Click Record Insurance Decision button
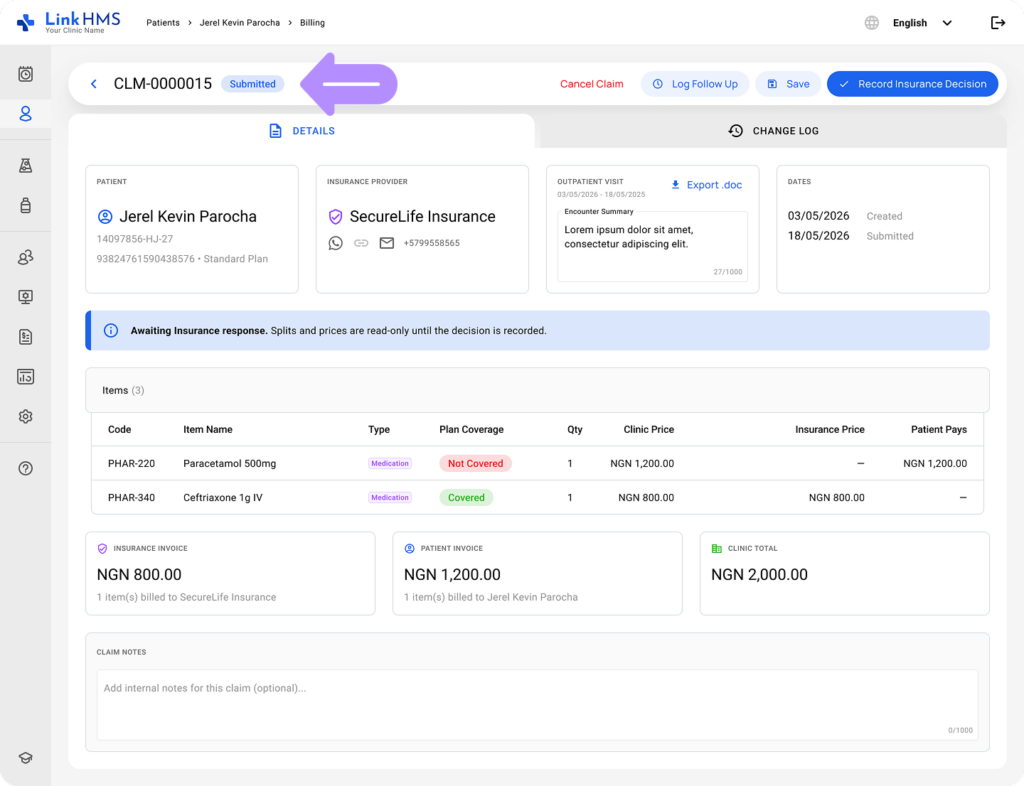The height and width of the screenshot is (786, 1024). pos(912,84)
